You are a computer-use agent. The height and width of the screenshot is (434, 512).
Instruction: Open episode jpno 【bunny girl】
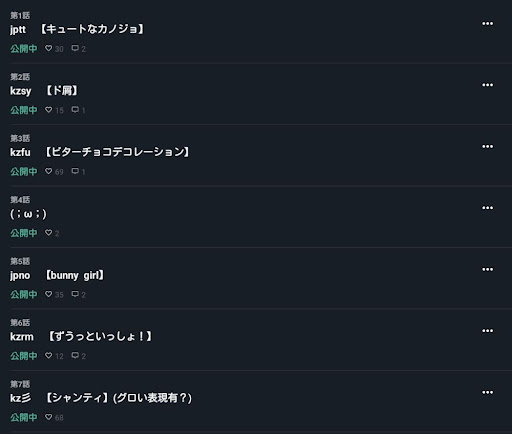57,275
